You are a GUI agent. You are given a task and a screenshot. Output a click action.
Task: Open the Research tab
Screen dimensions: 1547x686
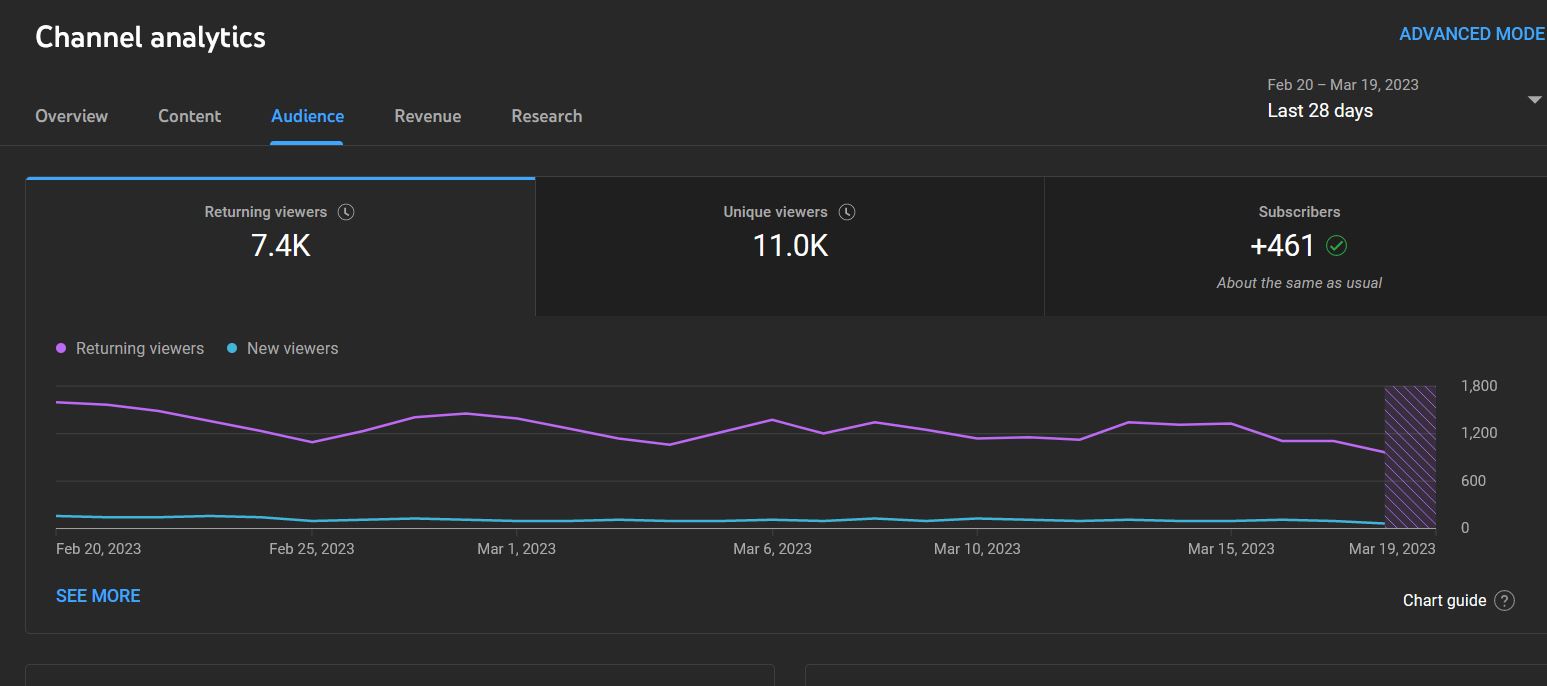pyautogui.click(x=546, y=116)
